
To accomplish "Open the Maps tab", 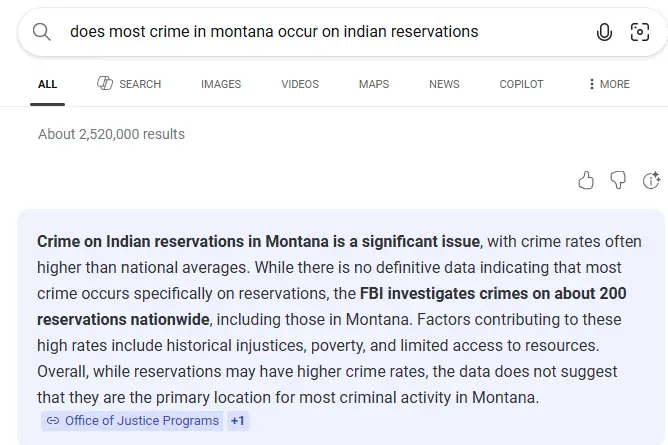I will 374,84.
